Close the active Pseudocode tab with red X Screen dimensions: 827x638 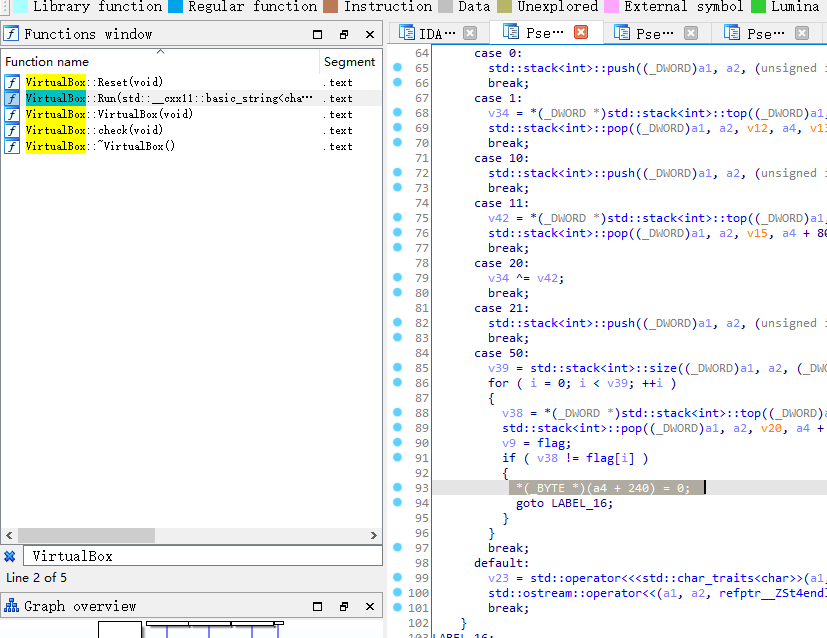pos(581,33)
